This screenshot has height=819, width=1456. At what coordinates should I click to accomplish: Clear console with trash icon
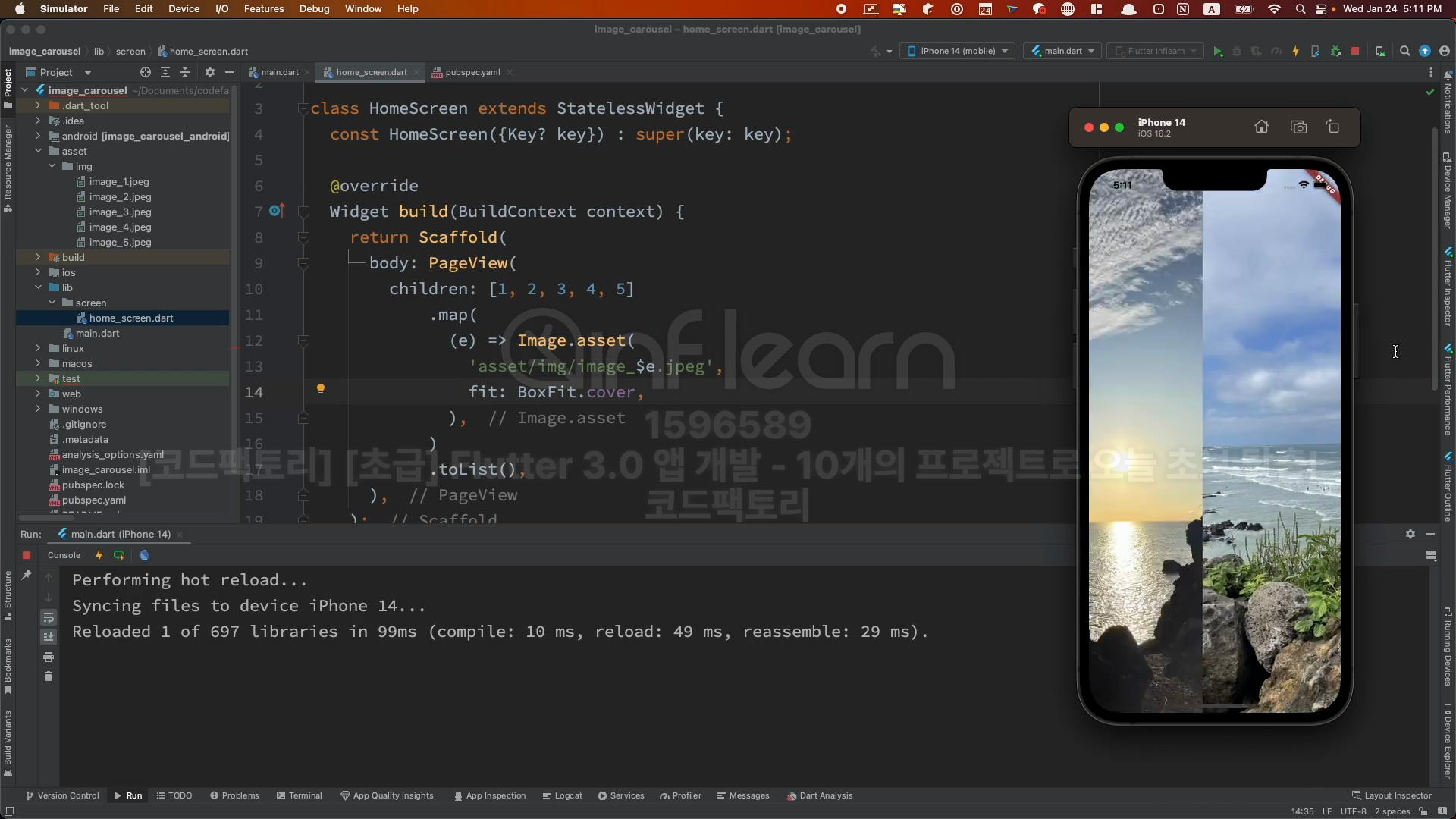49,676
